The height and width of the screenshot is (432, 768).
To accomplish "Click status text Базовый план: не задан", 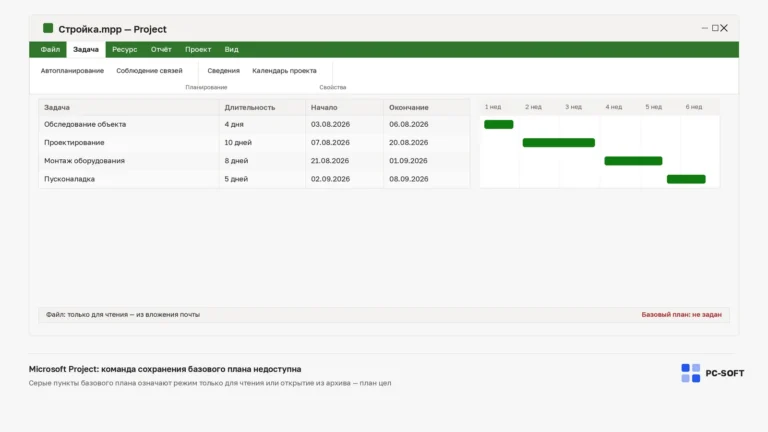I will coord(681,314).
